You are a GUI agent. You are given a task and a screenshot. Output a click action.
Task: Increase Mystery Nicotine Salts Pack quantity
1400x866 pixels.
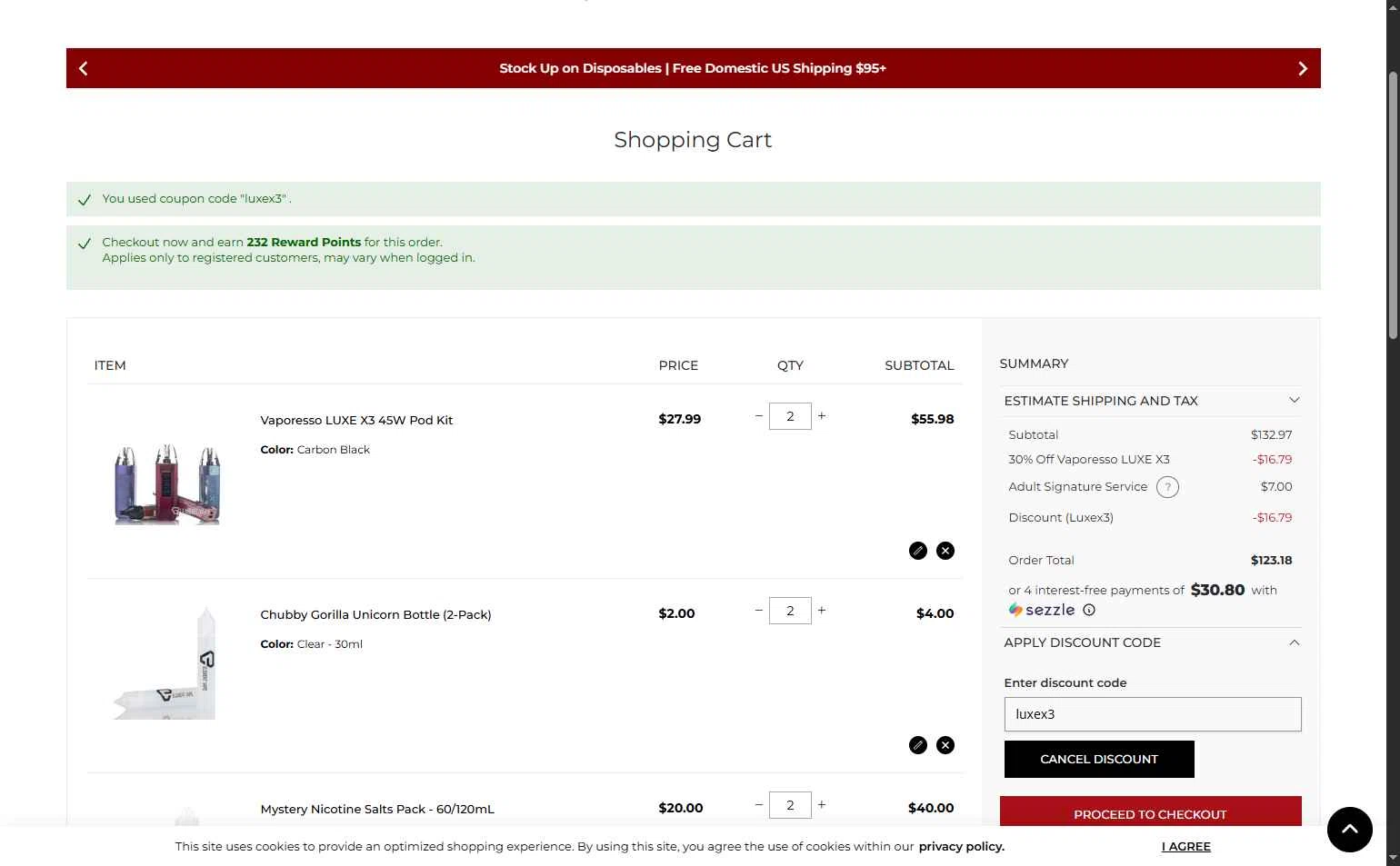point(822,805)
